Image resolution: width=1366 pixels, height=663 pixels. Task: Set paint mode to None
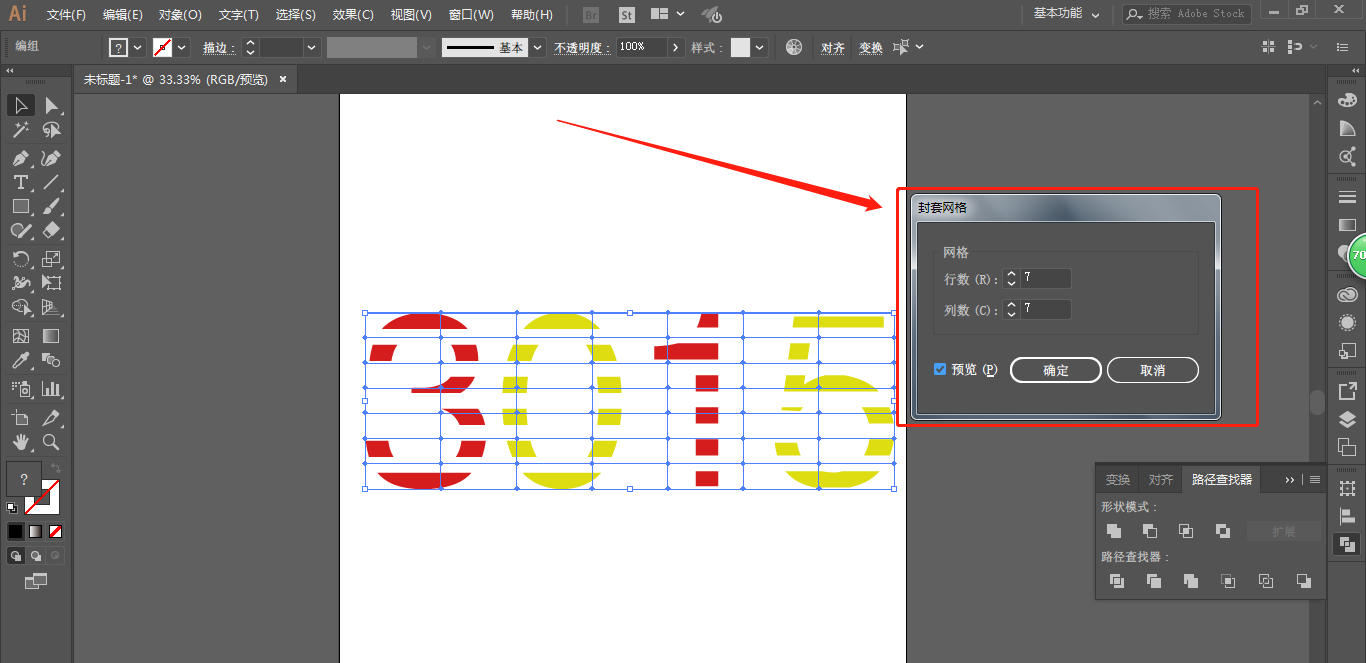point(56,531)
